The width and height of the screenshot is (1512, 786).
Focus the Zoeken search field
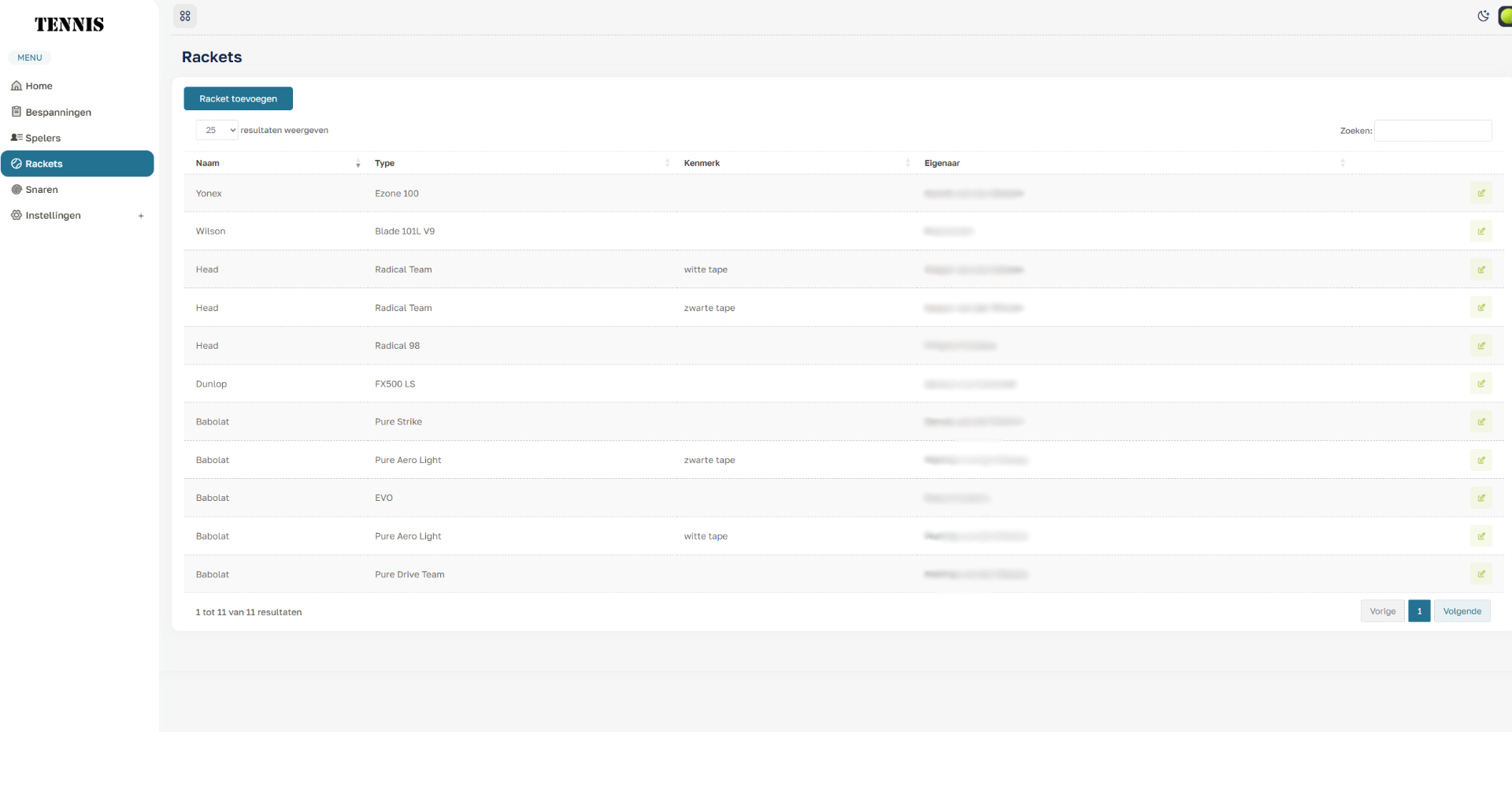(x=1432, y=131)
